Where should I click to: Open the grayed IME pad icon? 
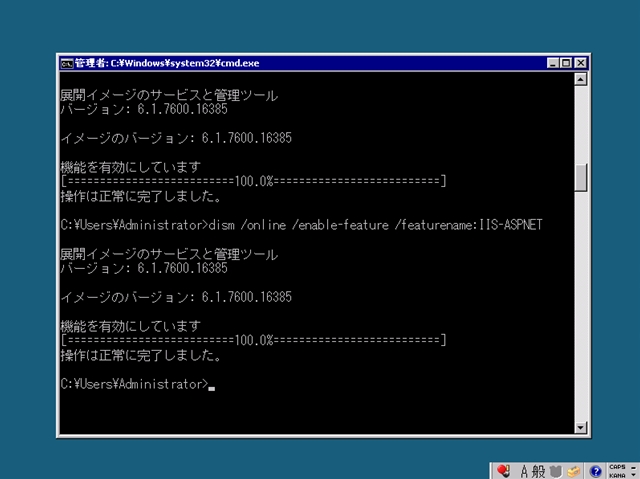click(556, 472)
